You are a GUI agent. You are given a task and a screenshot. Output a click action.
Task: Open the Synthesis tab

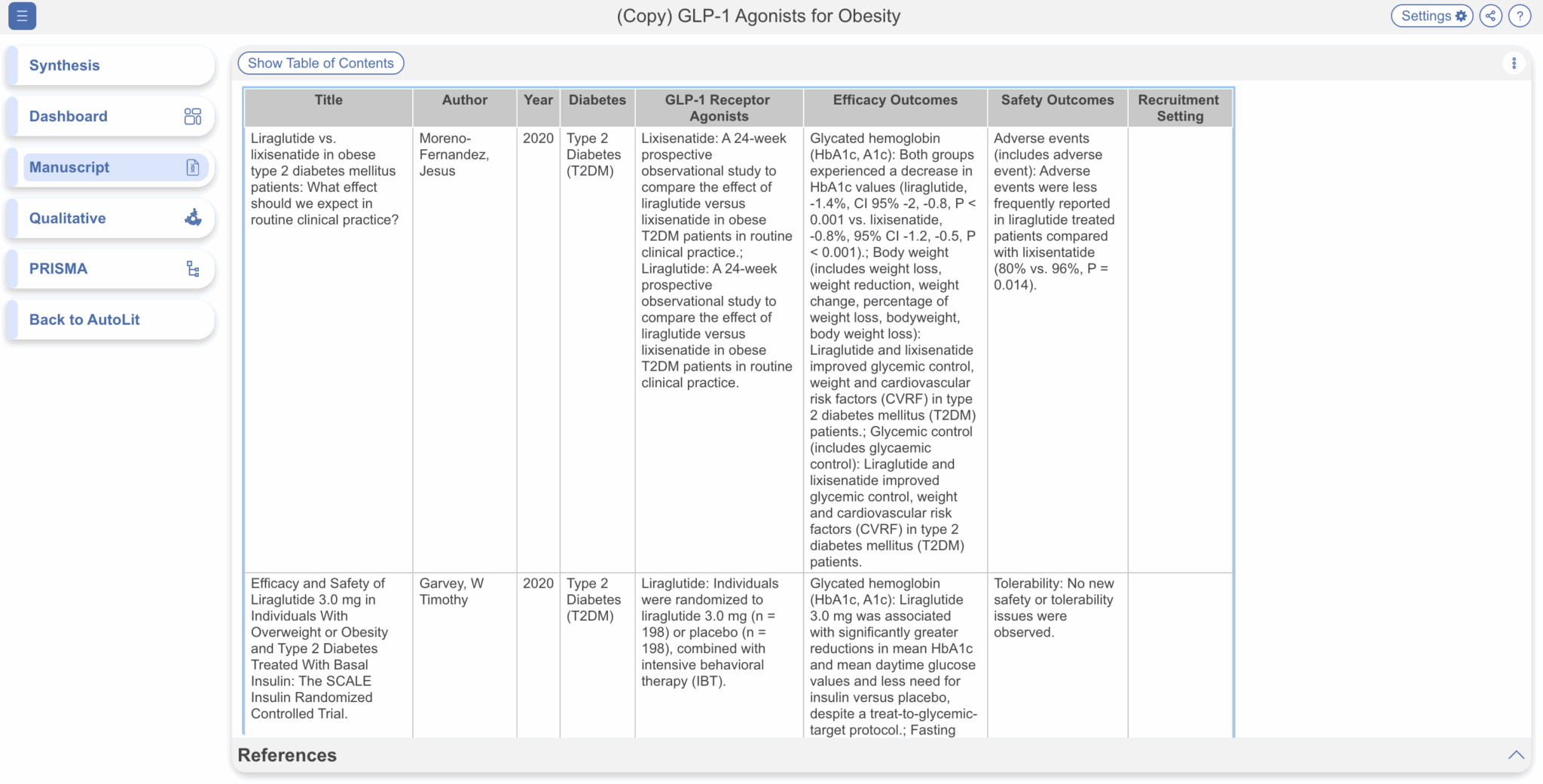click(x=110, y=66)
